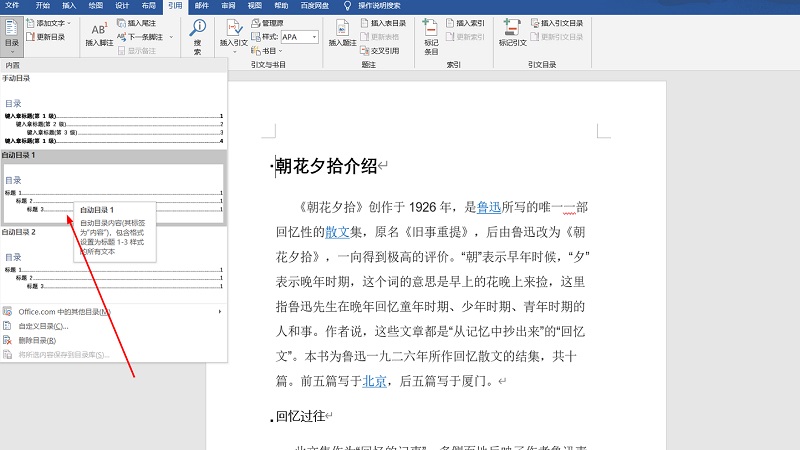Open the 审阅 (Review) ribbon tab
Viewport: 800px width, 450px height.
point(228,5)
